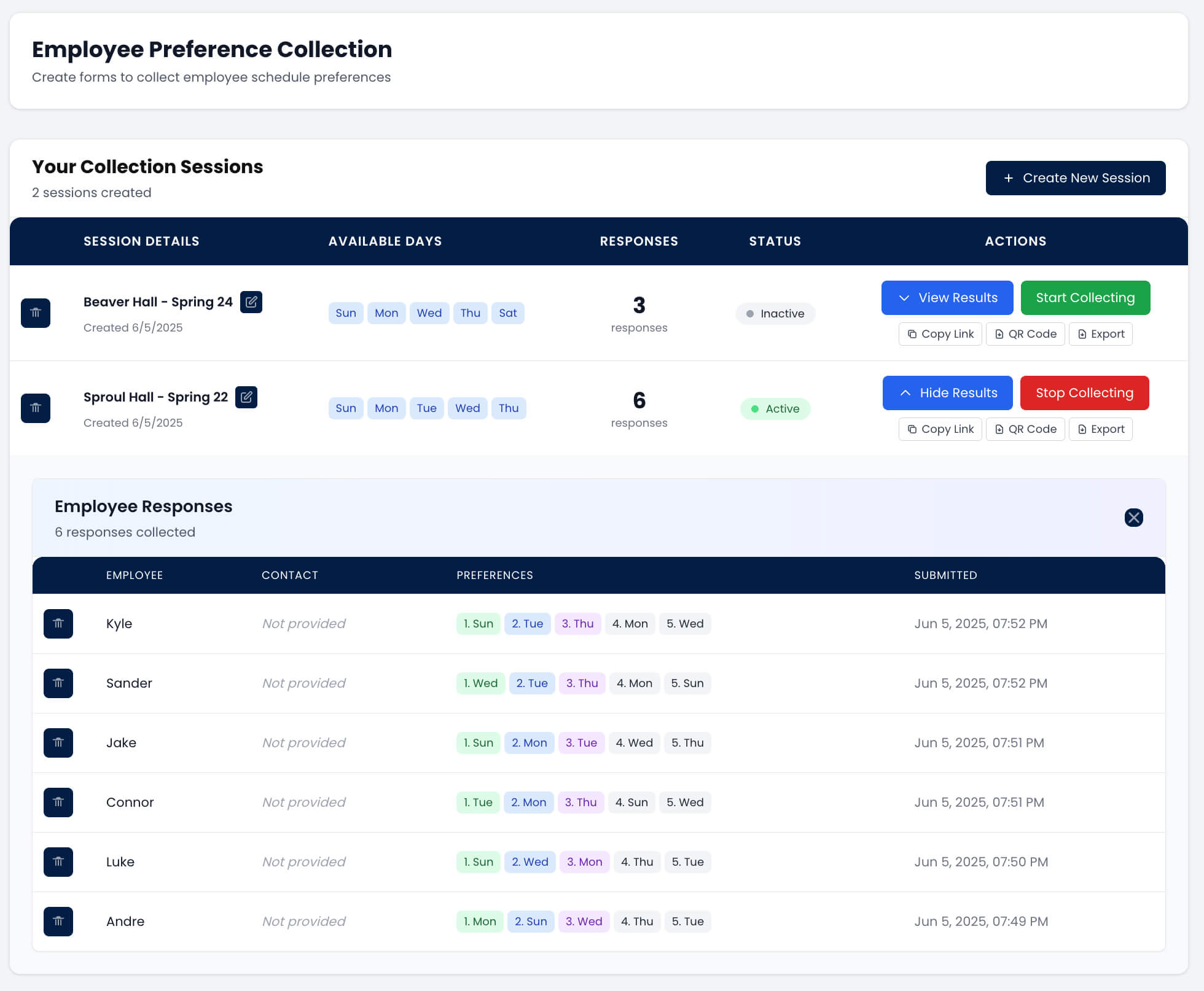Click the PREFERENCES column header
This screenshot has width=1204, height=991.
pyautogui.click(x=495, y=575)
